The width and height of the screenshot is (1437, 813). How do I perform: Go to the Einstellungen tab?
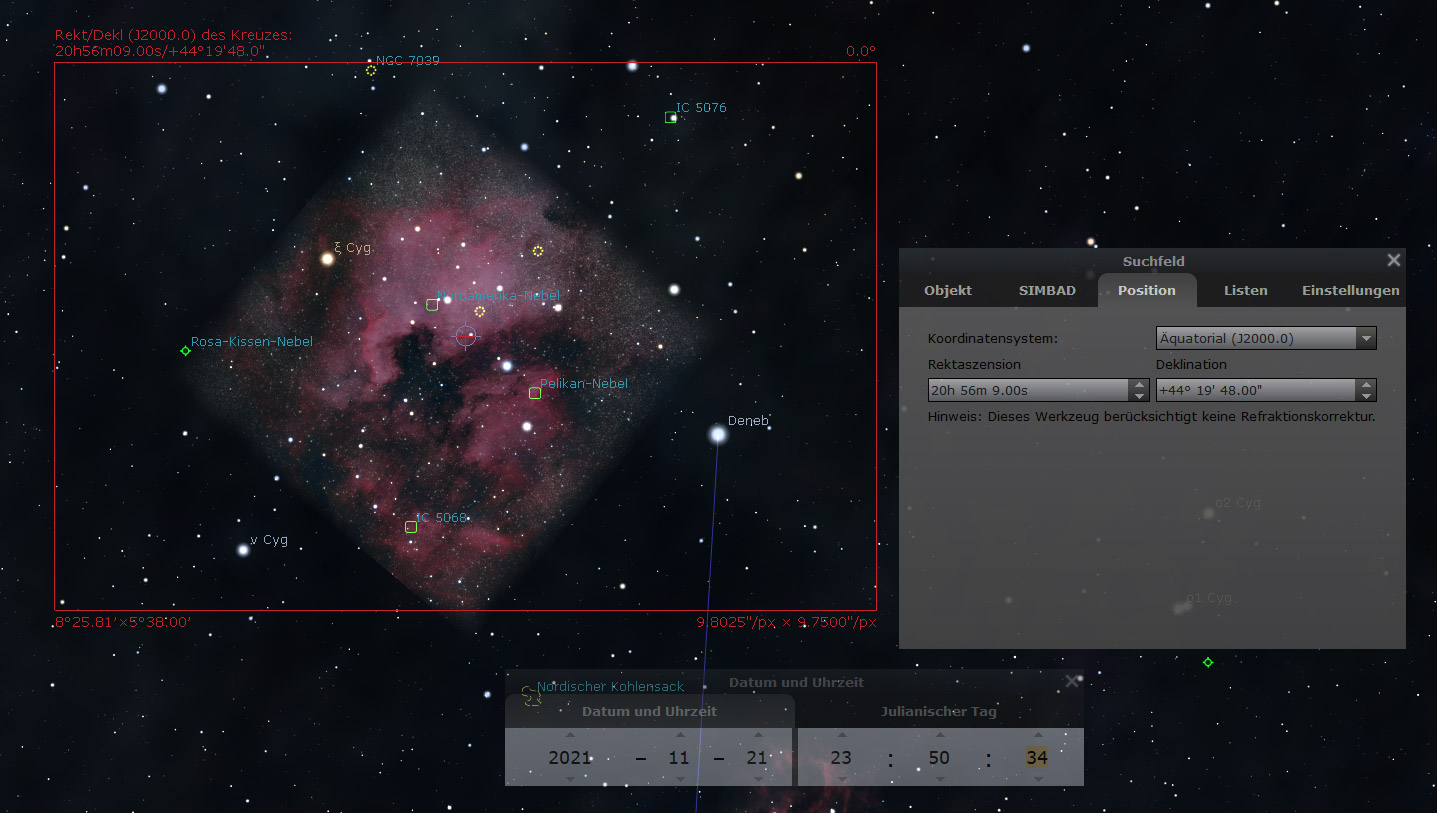click(x=1350, y=290)
